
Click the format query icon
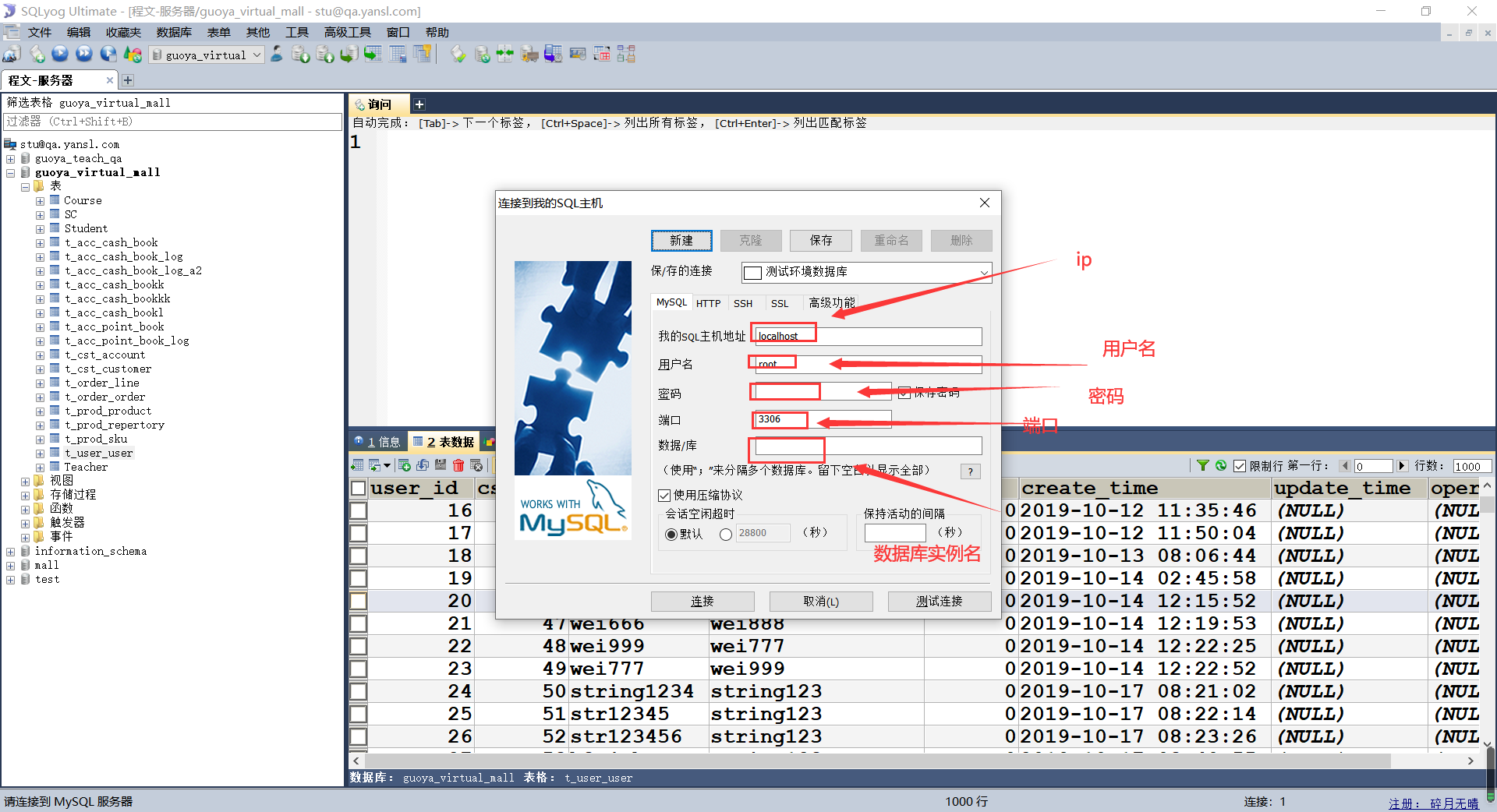(458, 55)
